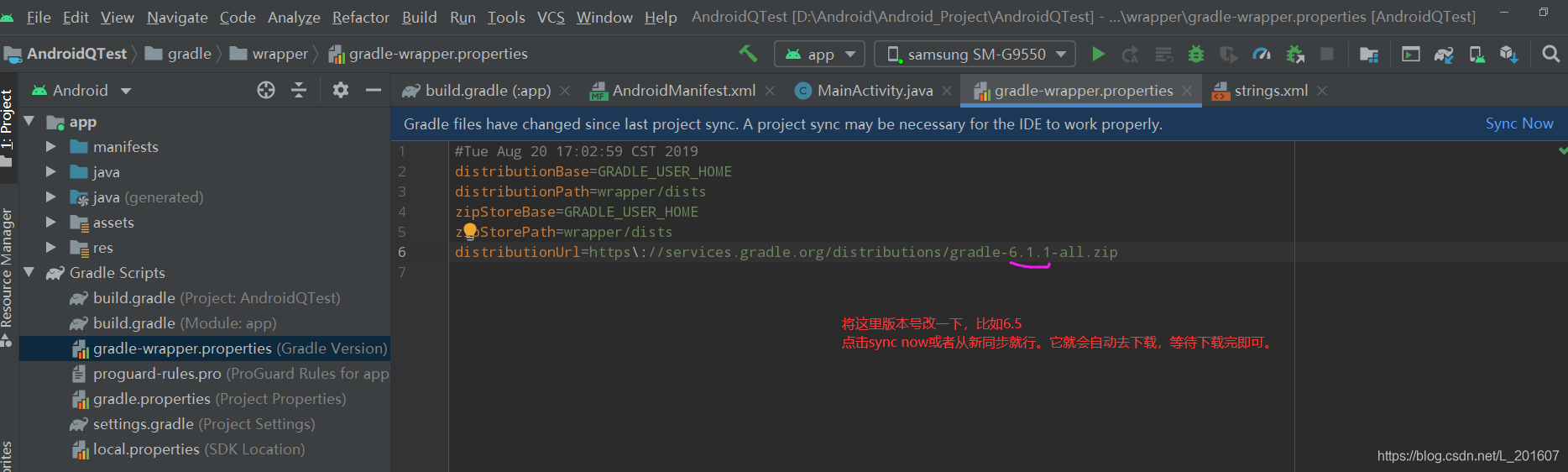Expand the res folder
The image size is (1568, 472).
(x=50, y=247)
